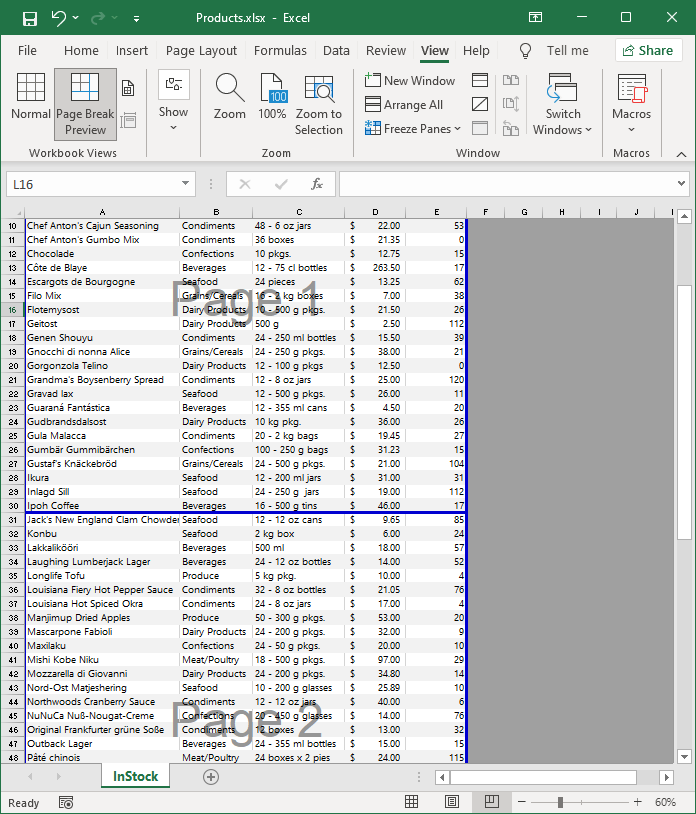Click the Tell me search box

[567, 50]
